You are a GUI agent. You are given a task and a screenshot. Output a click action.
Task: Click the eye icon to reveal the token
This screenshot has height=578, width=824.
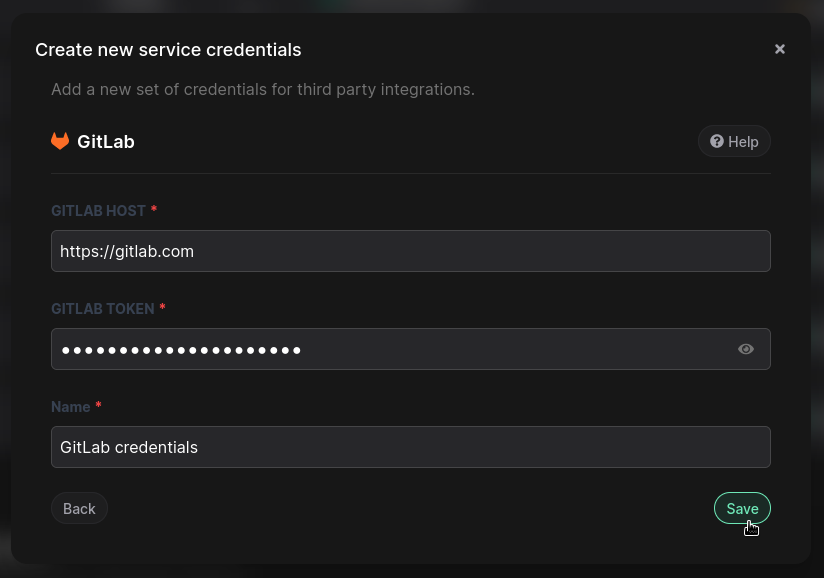(746, 348)
